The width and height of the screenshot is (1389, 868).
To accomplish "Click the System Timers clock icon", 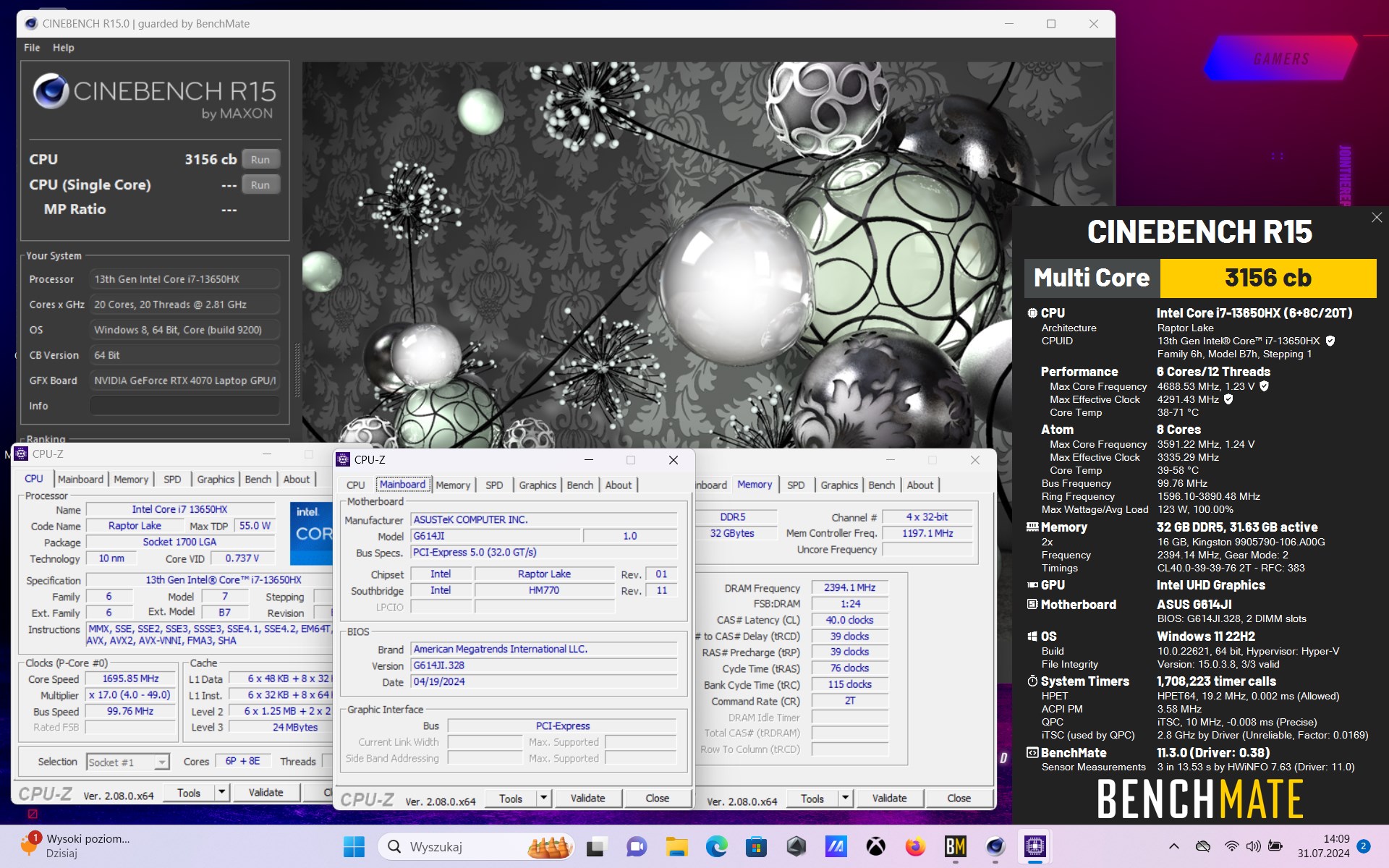I will tap(1032, 681).
